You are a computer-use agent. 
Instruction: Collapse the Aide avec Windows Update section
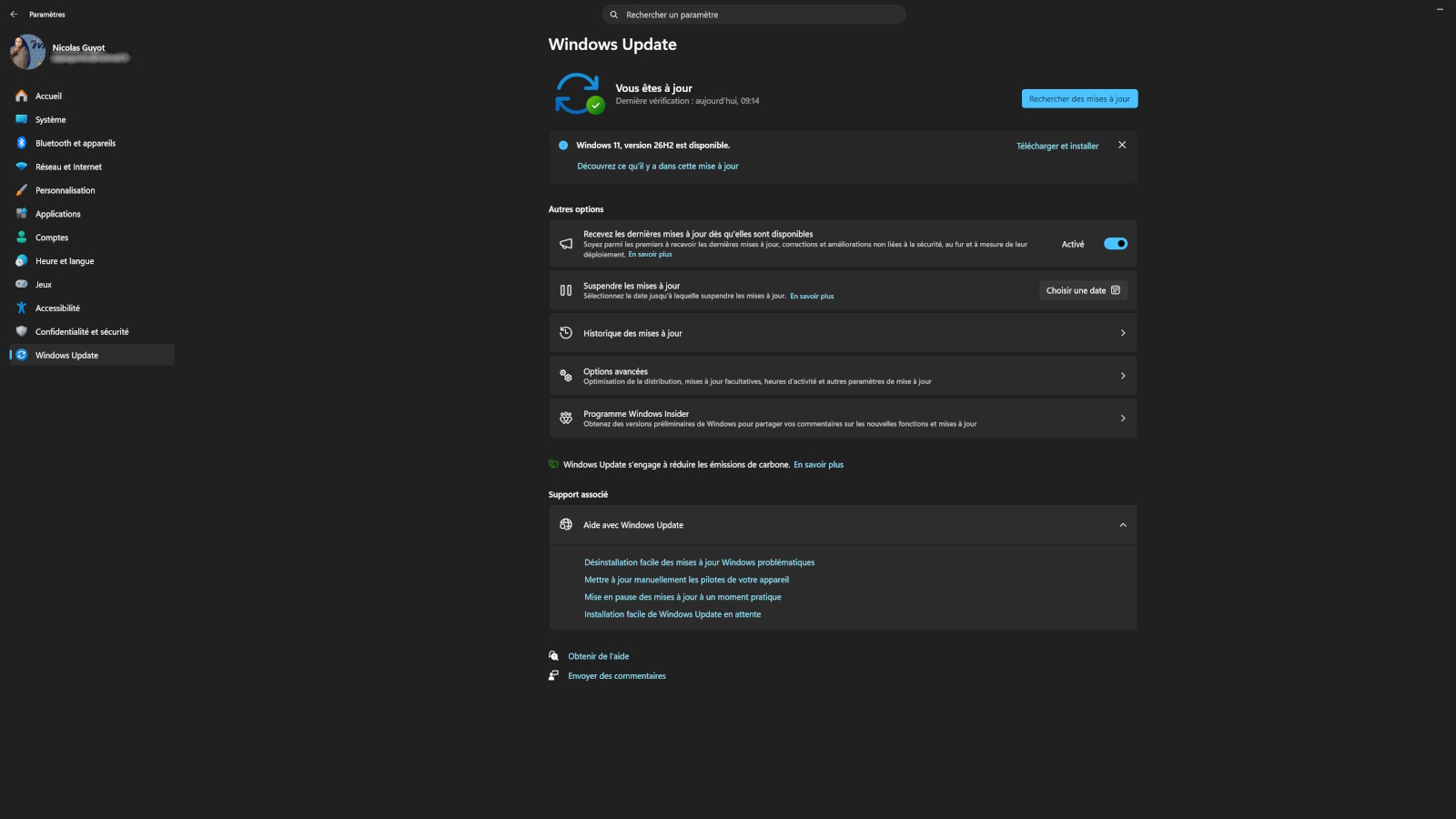coord(1123,525)
